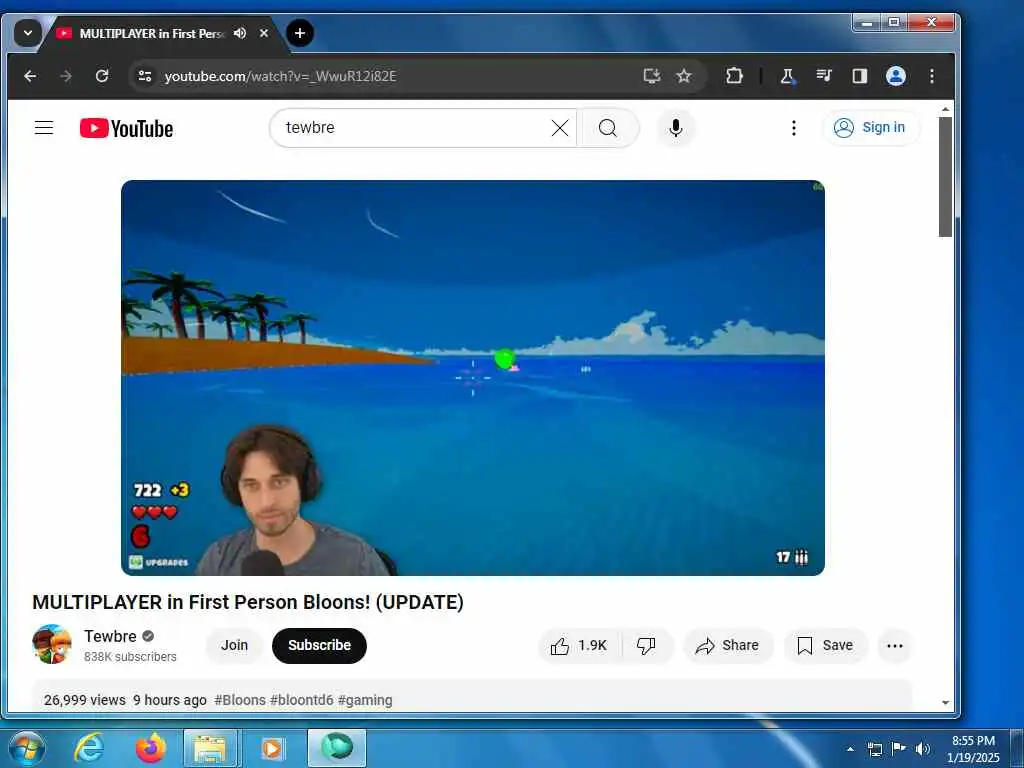Viewport: 1024px width, 768px height.
Task: Open the Tewbre channel name link
Action: tap(110, 636)
